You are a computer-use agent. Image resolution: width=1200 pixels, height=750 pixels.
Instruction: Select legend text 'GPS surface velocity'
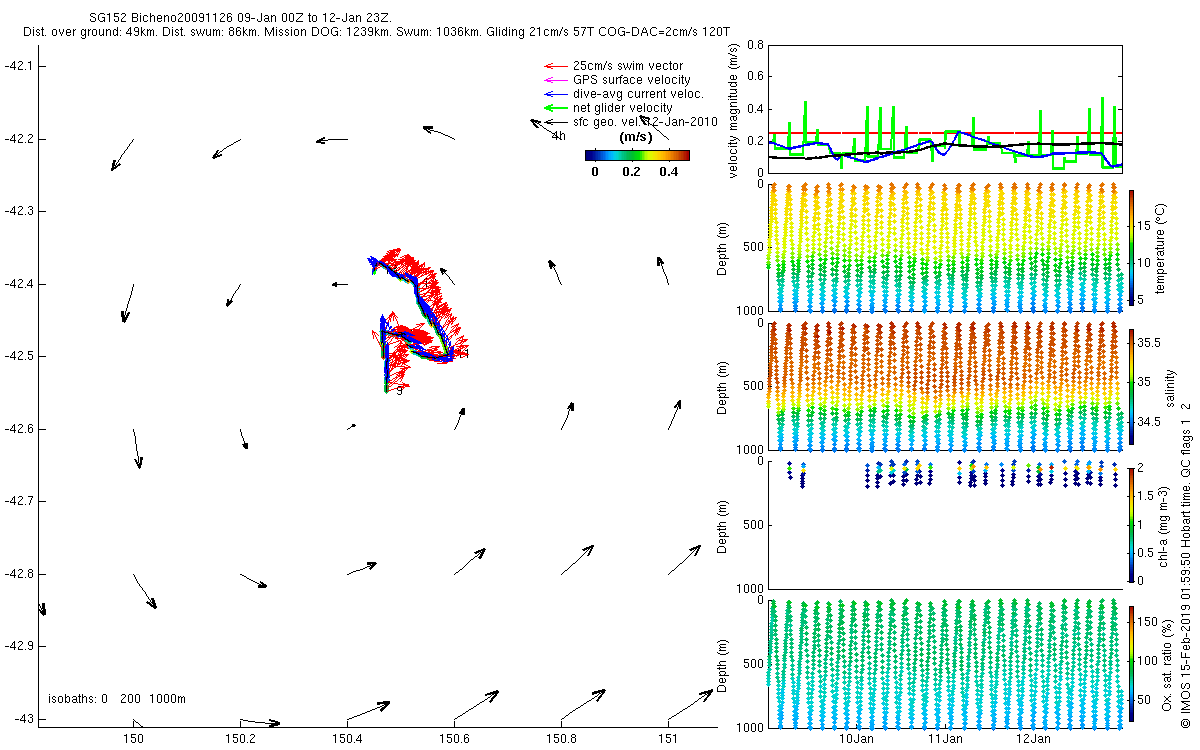click(x=631, y=80)
